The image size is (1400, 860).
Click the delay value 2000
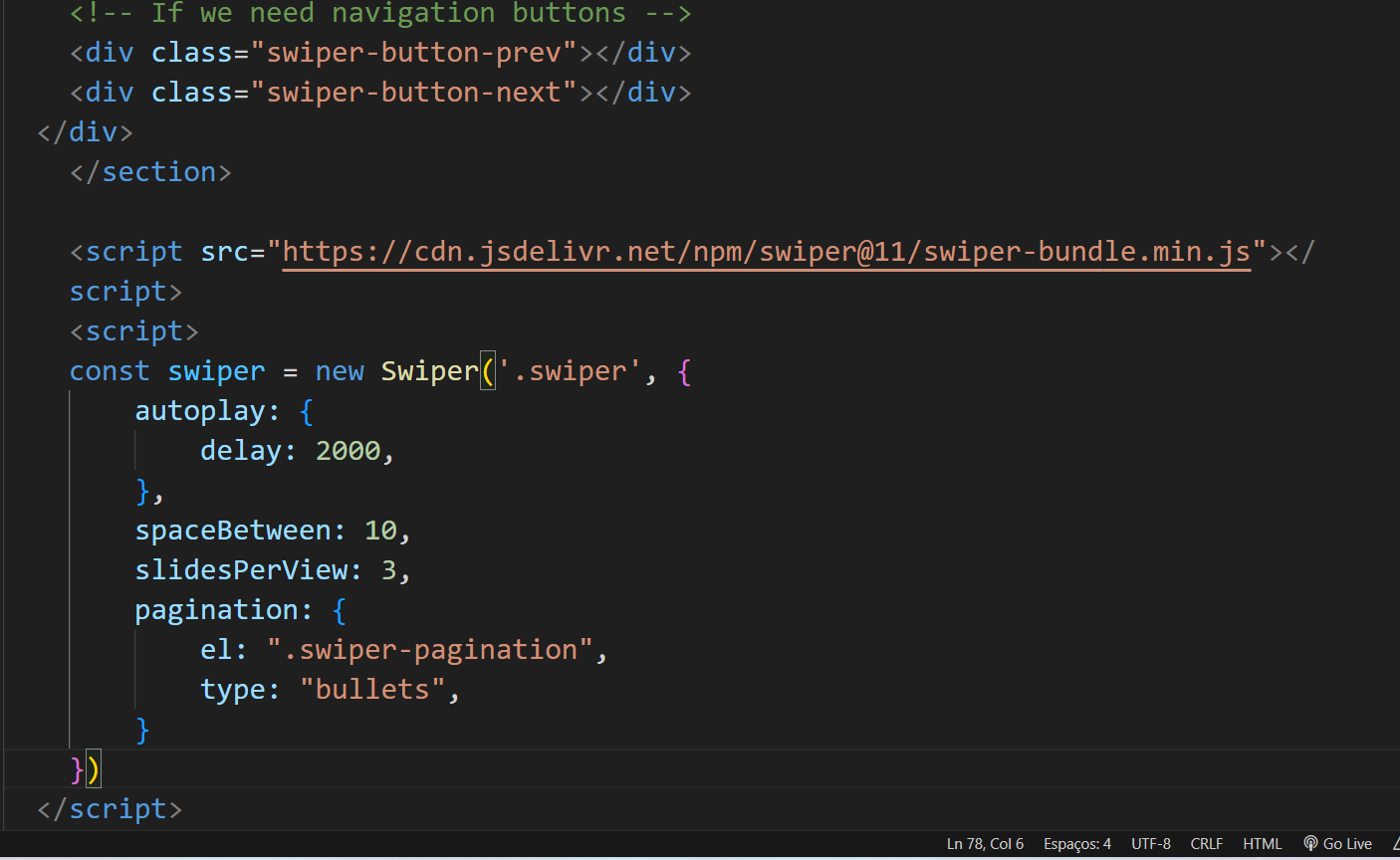(349, 451)
